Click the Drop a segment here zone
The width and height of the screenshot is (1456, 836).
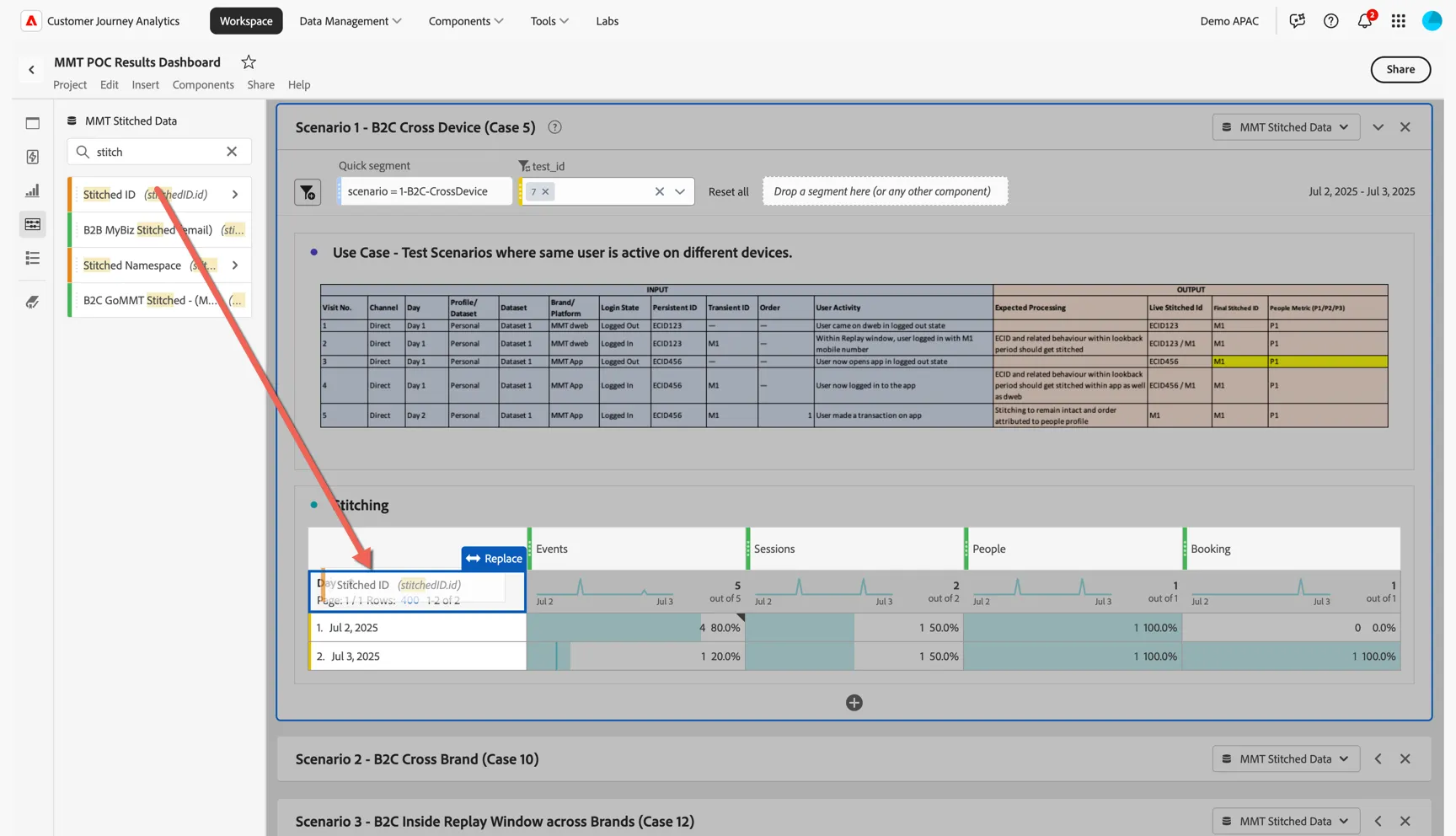(x=886, y=191)
